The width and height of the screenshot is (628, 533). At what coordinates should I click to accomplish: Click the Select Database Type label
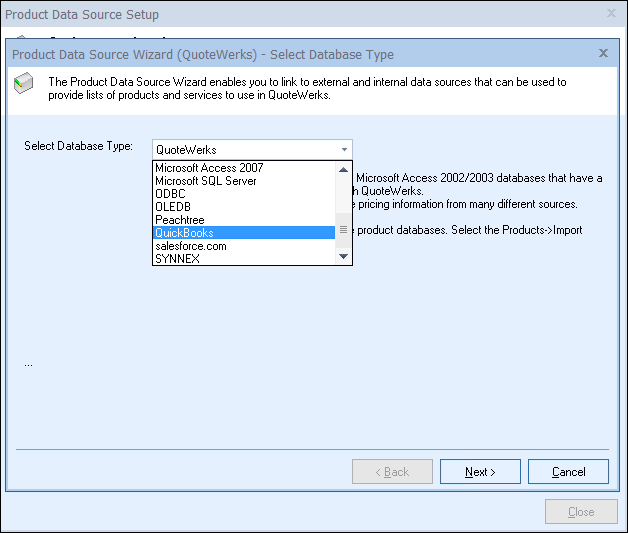[78, 147]
